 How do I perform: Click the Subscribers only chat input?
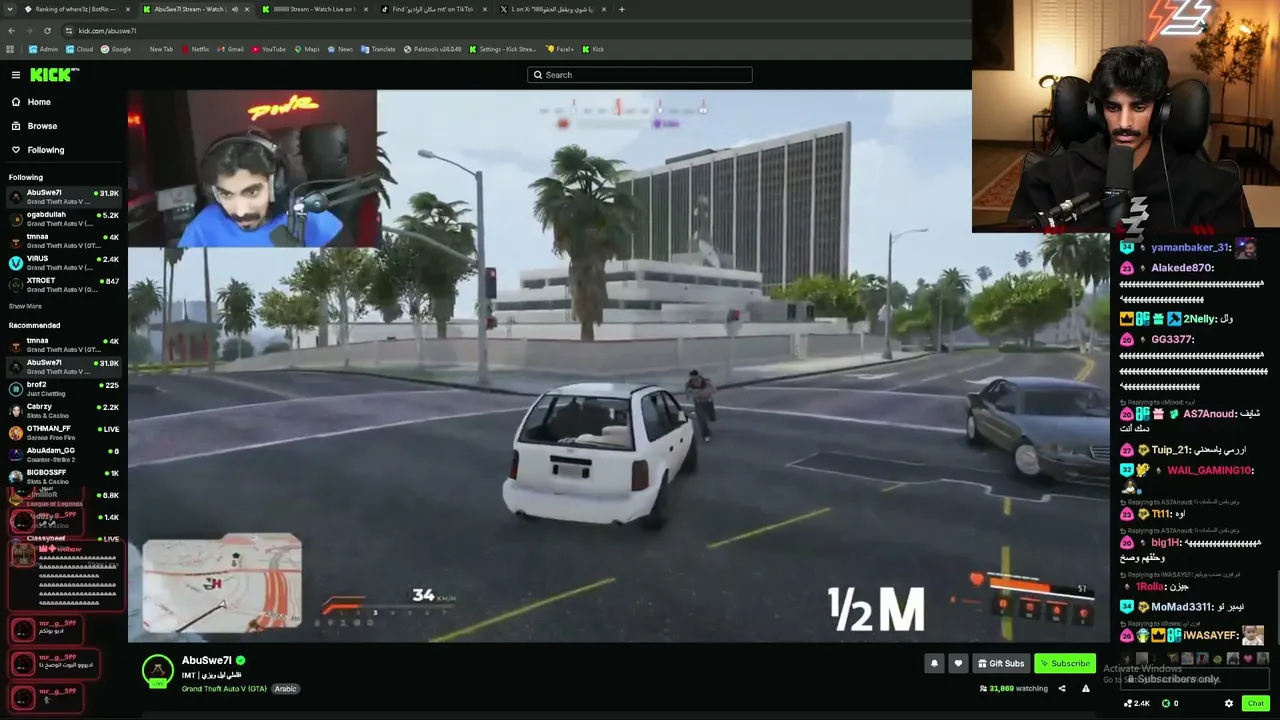point(1194,679)
